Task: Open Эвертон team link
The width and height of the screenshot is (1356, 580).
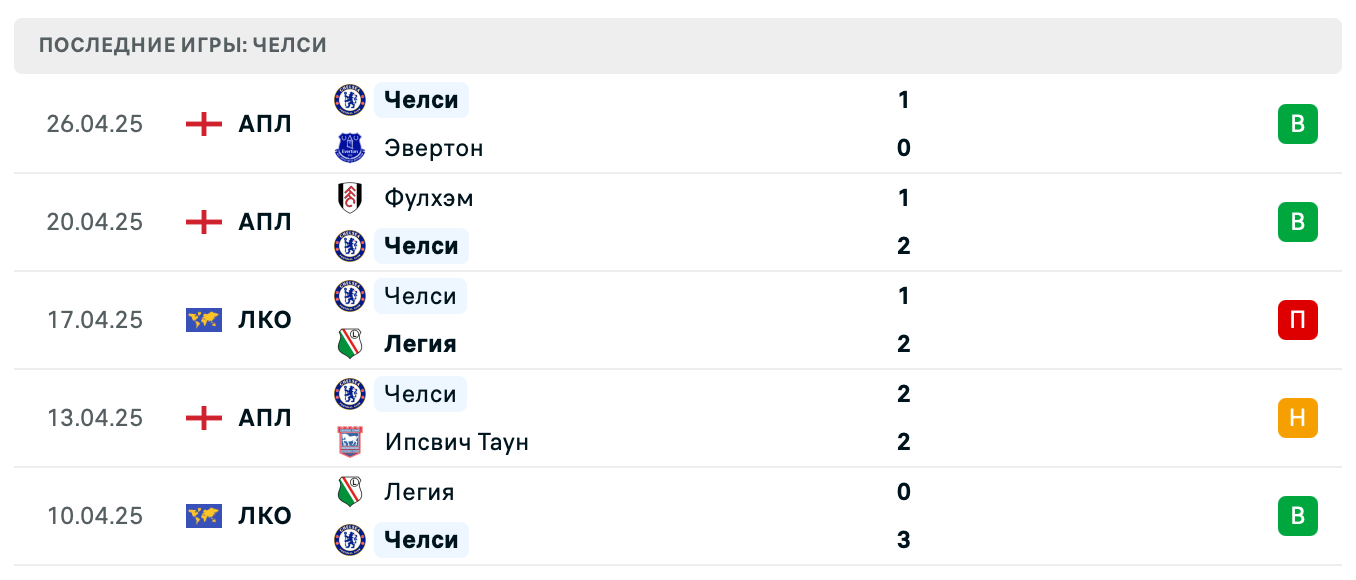Action: 433,148
